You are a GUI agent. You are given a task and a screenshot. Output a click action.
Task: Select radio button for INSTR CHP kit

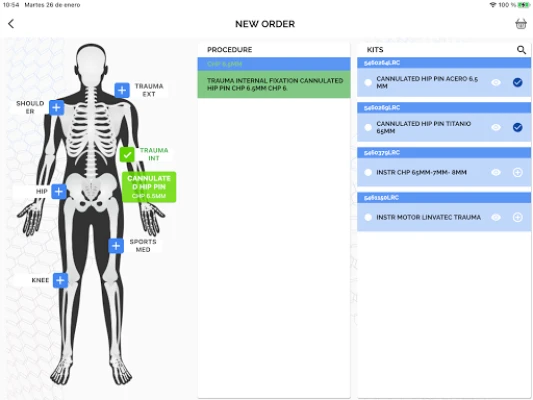(368, 172)
